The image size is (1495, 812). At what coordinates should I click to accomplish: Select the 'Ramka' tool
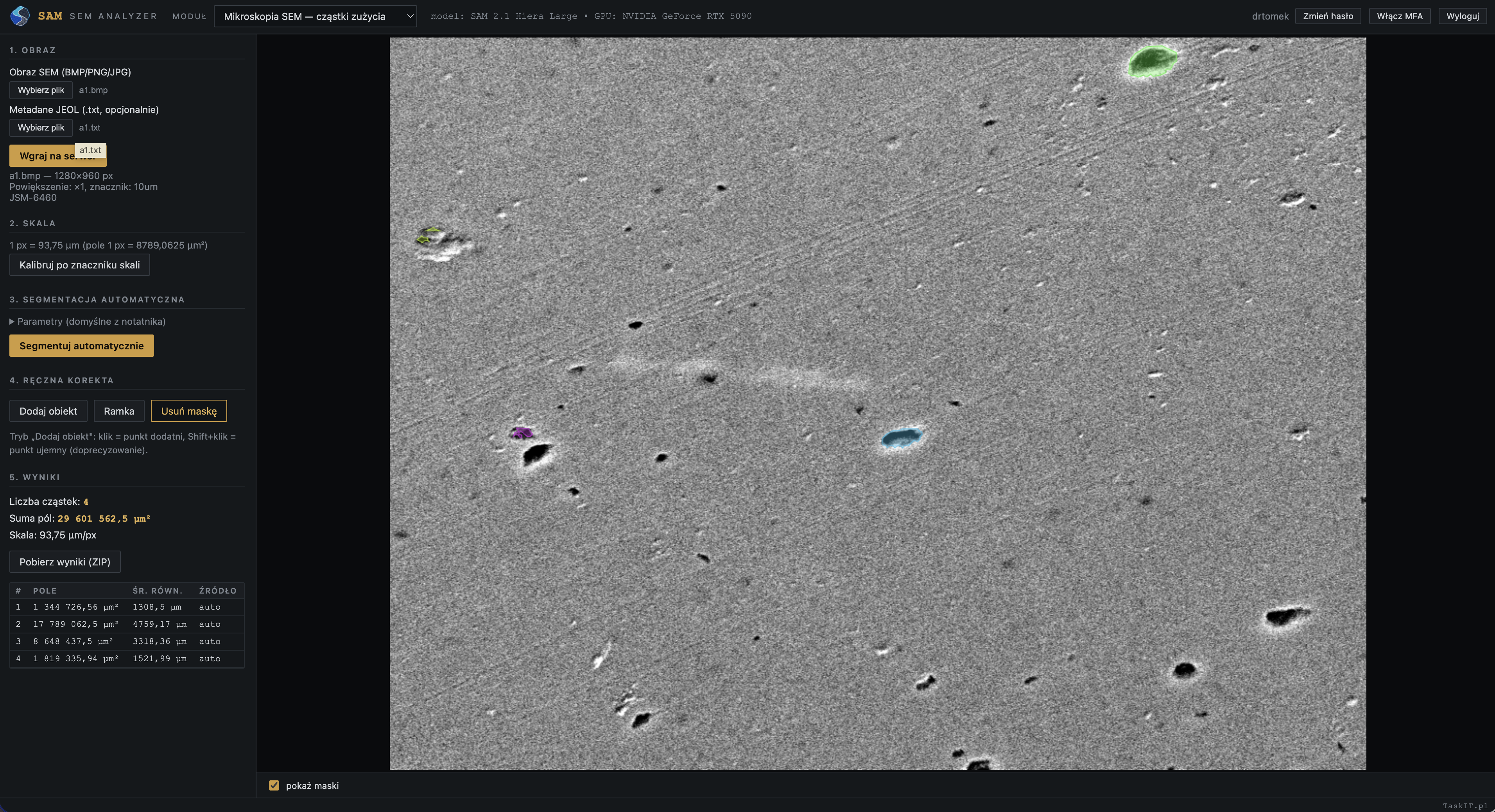tap(119, 411)
